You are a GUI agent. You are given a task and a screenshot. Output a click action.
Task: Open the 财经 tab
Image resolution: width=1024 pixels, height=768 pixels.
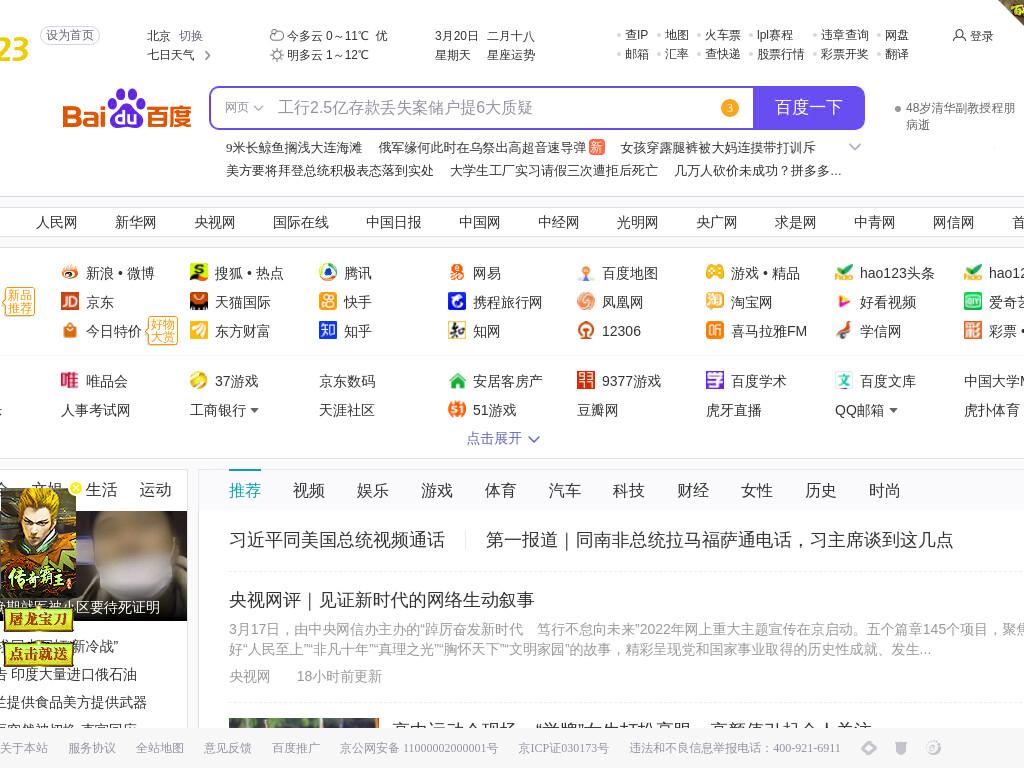pyautogui.click(x=692, y=490)
